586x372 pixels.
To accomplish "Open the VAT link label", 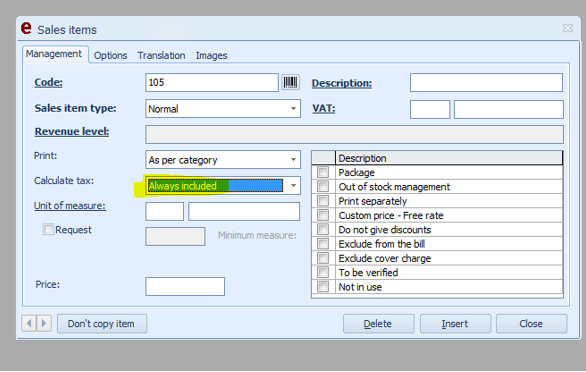I will tap(324, 108).
